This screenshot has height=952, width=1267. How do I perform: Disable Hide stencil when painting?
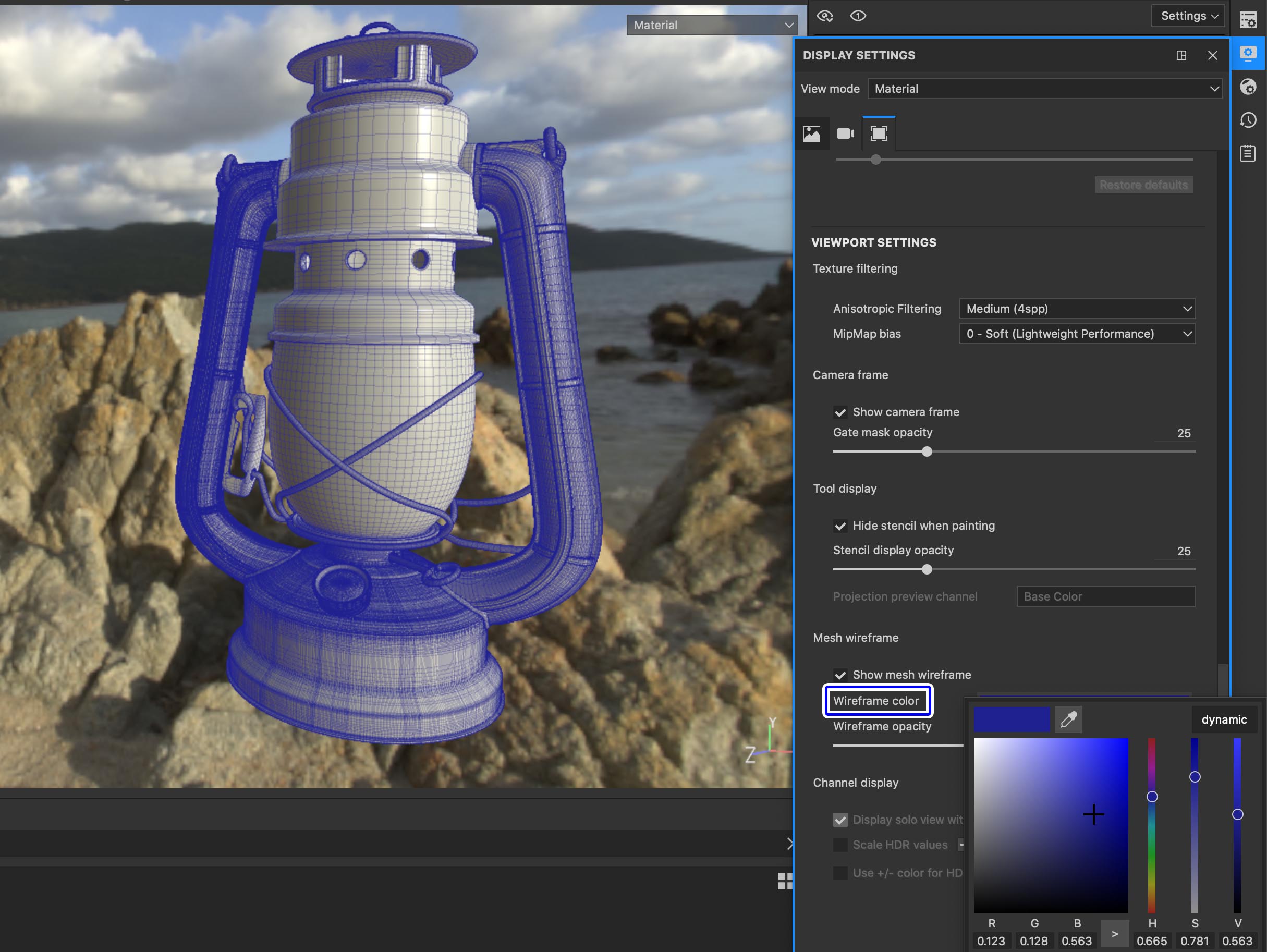(x=840, y=526)
